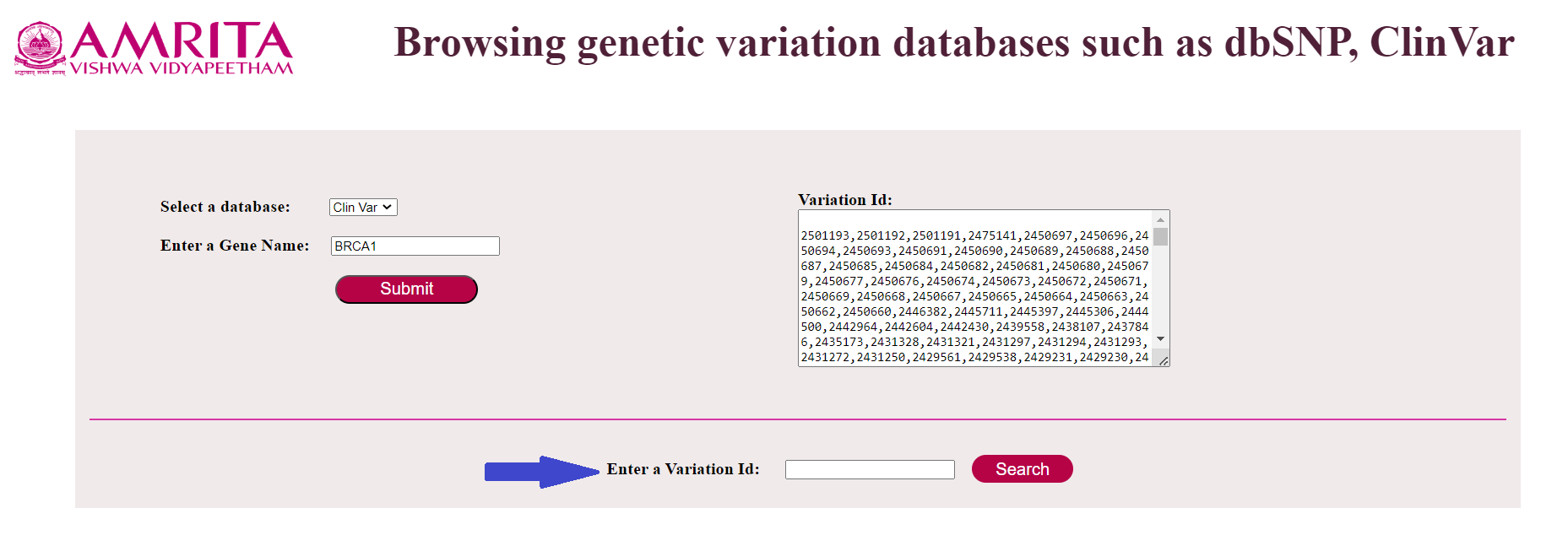
Task: Click the pink horizontal divider line
Action: (x=797, y=419)
